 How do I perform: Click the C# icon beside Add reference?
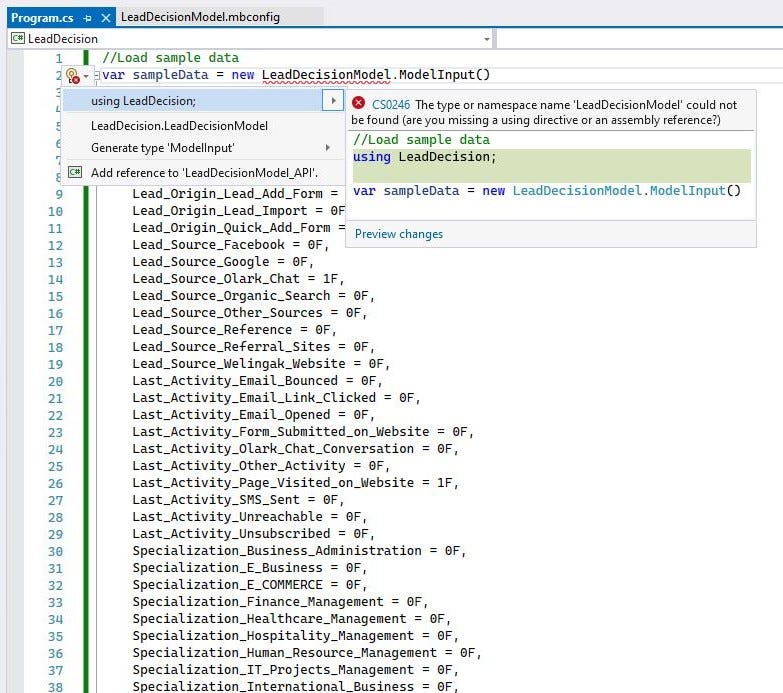75,173
